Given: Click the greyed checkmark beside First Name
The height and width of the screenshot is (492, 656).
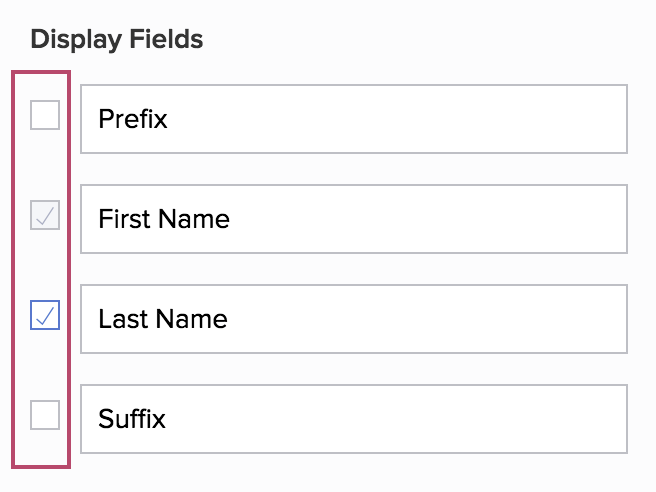Looking at the screenshot, I should coord(45,215).
